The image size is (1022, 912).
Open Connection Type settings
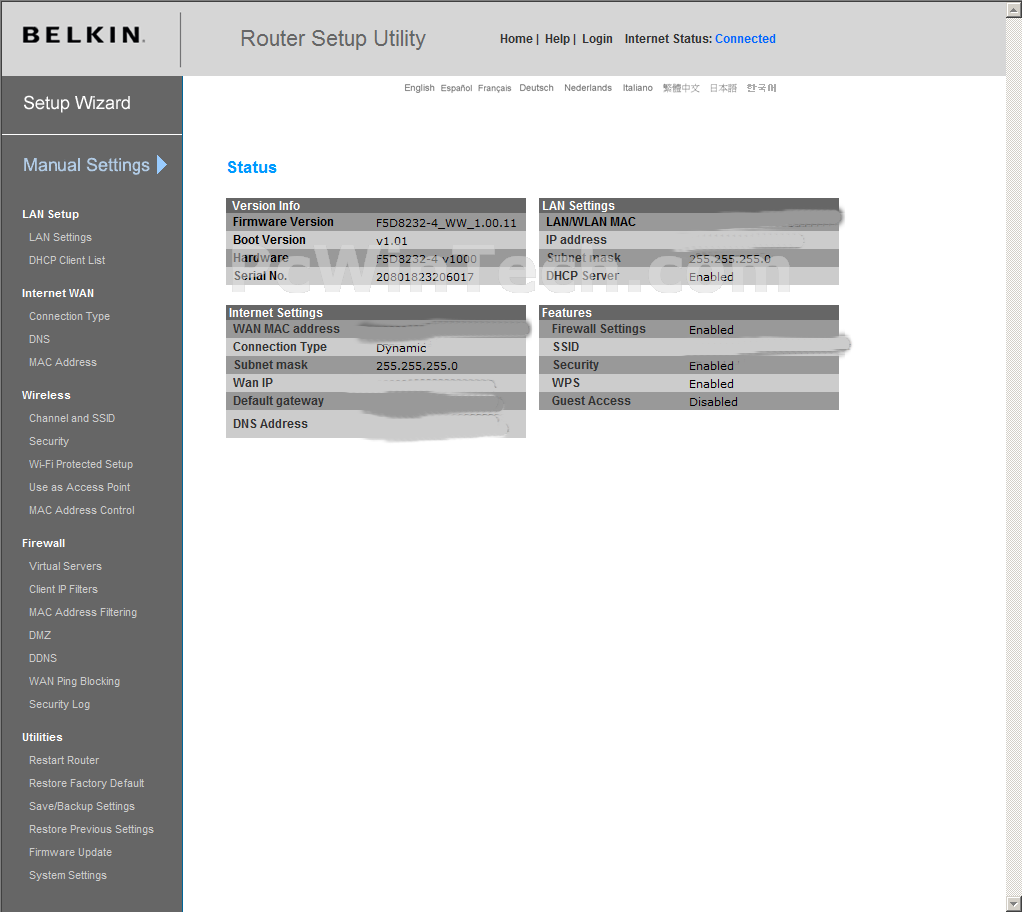point(69,316)
